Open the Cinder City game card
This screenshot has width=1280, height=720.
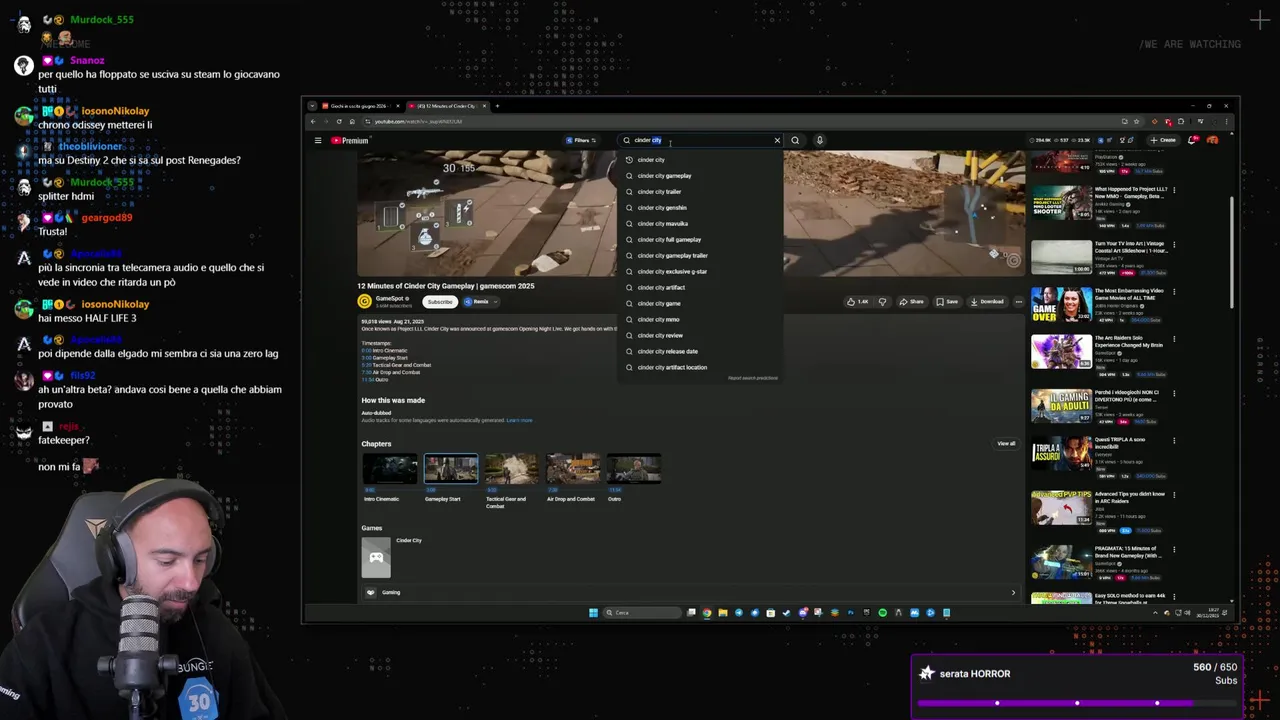(x=376, y=557)
